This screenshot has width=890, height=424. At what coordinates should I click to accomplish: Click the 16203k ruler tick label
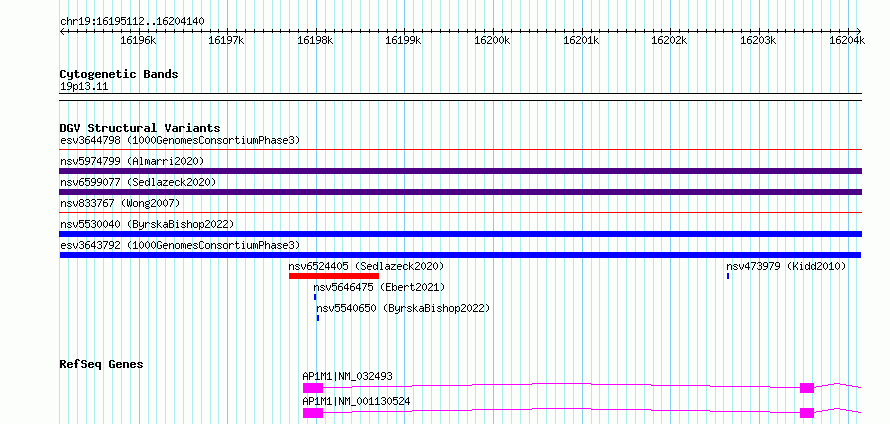click(x=758, y=40)
